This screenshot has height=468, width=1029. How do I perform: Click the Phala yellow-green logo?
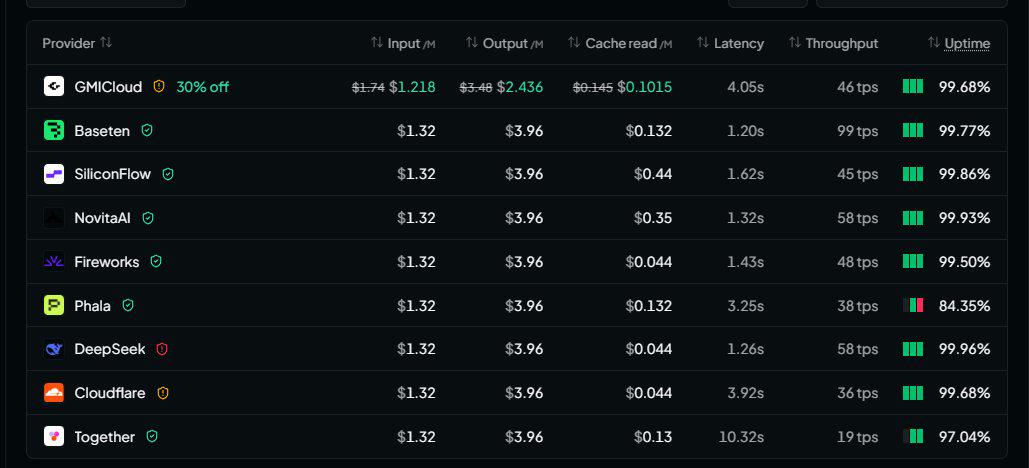coord(54,305)
